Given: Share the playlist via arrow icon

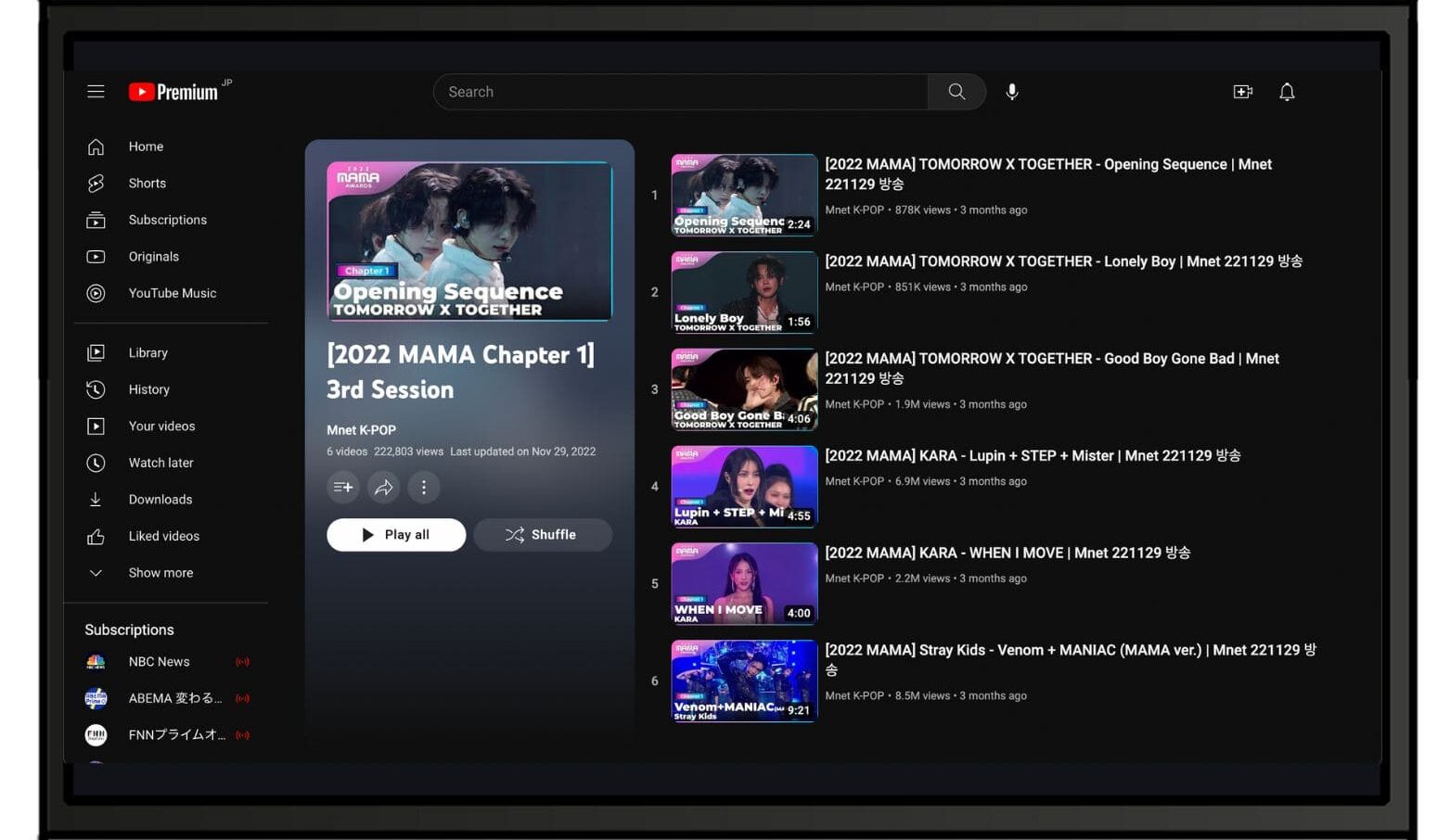Looking at the screenshot, I should click(383, 487).
